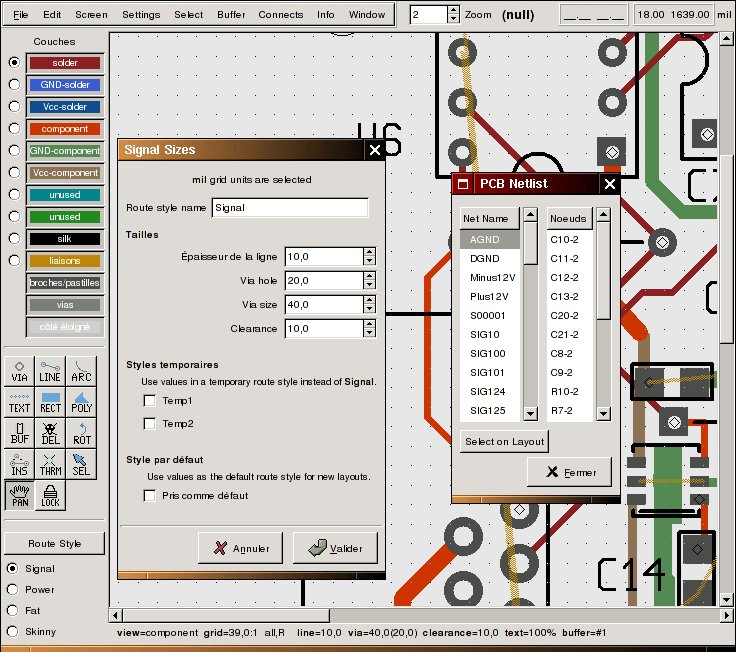Viewport: 736px width, 652px height.
Task: Open the Connects menu
Action: click(x=280, y=15)
